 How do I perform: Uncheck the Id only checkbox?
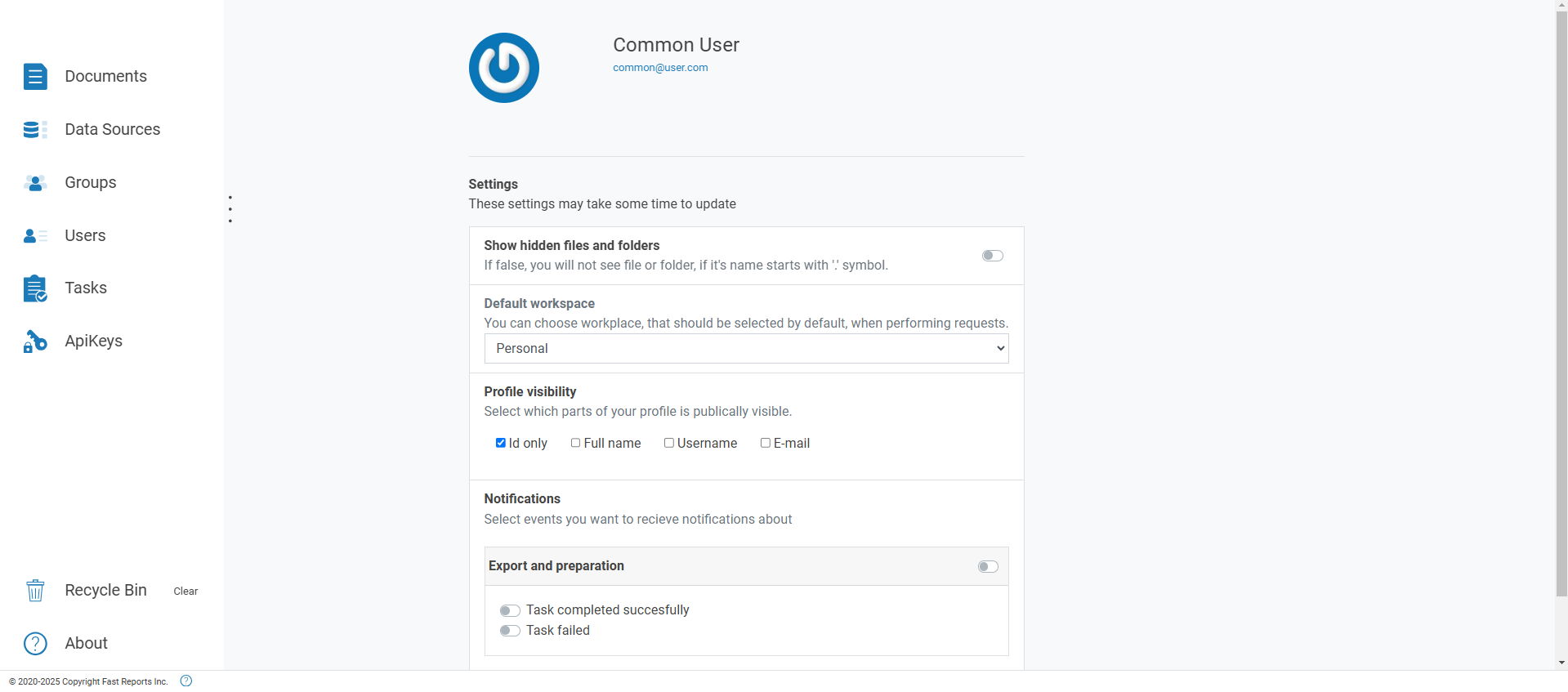501,443
